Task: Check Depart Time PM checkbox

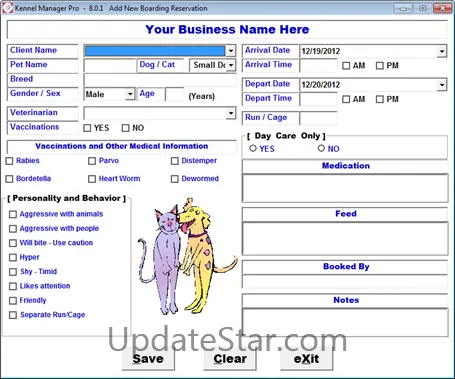Action: click(x=380, y=99)
